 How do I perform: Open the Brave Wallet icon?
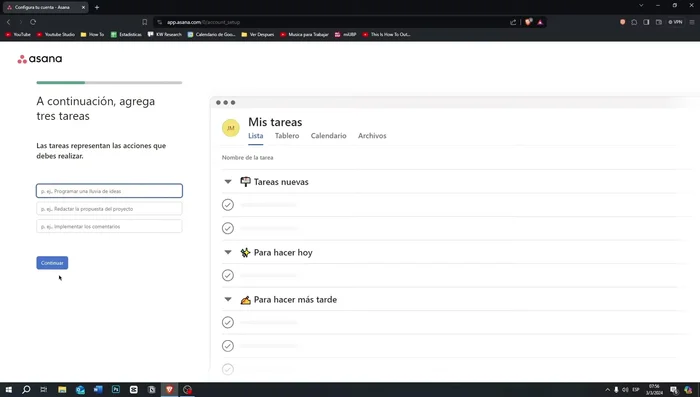[658, 22]
